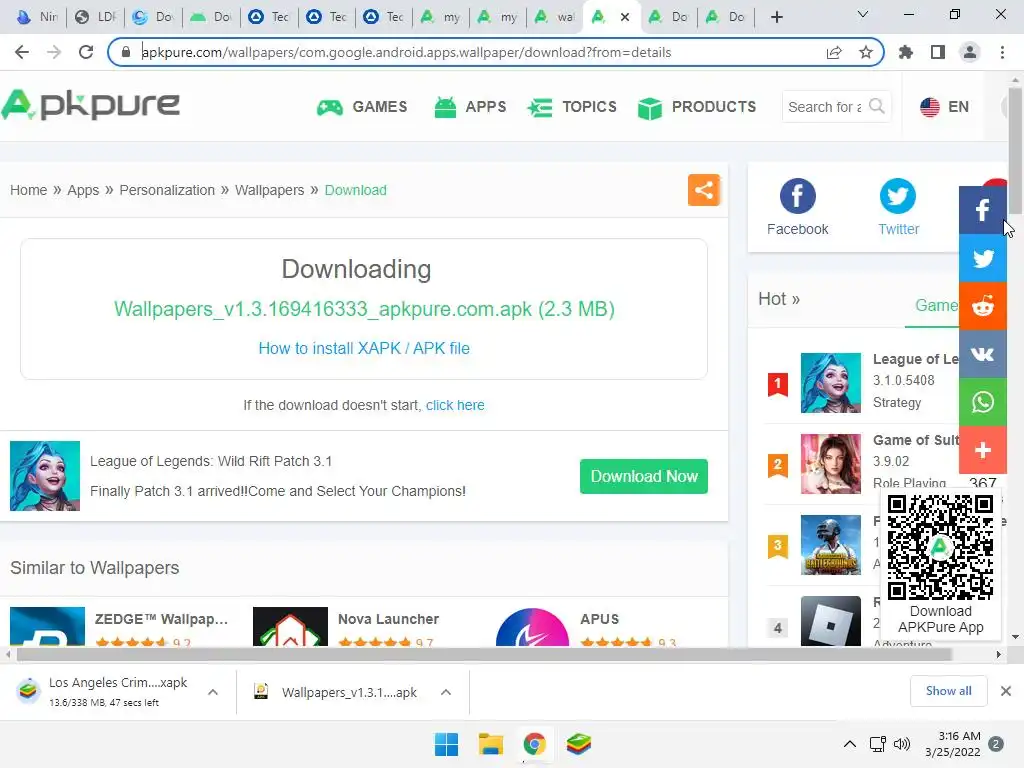Share via Facebook in floating sidebar
Screen dimensions: 1024x768
982,210
